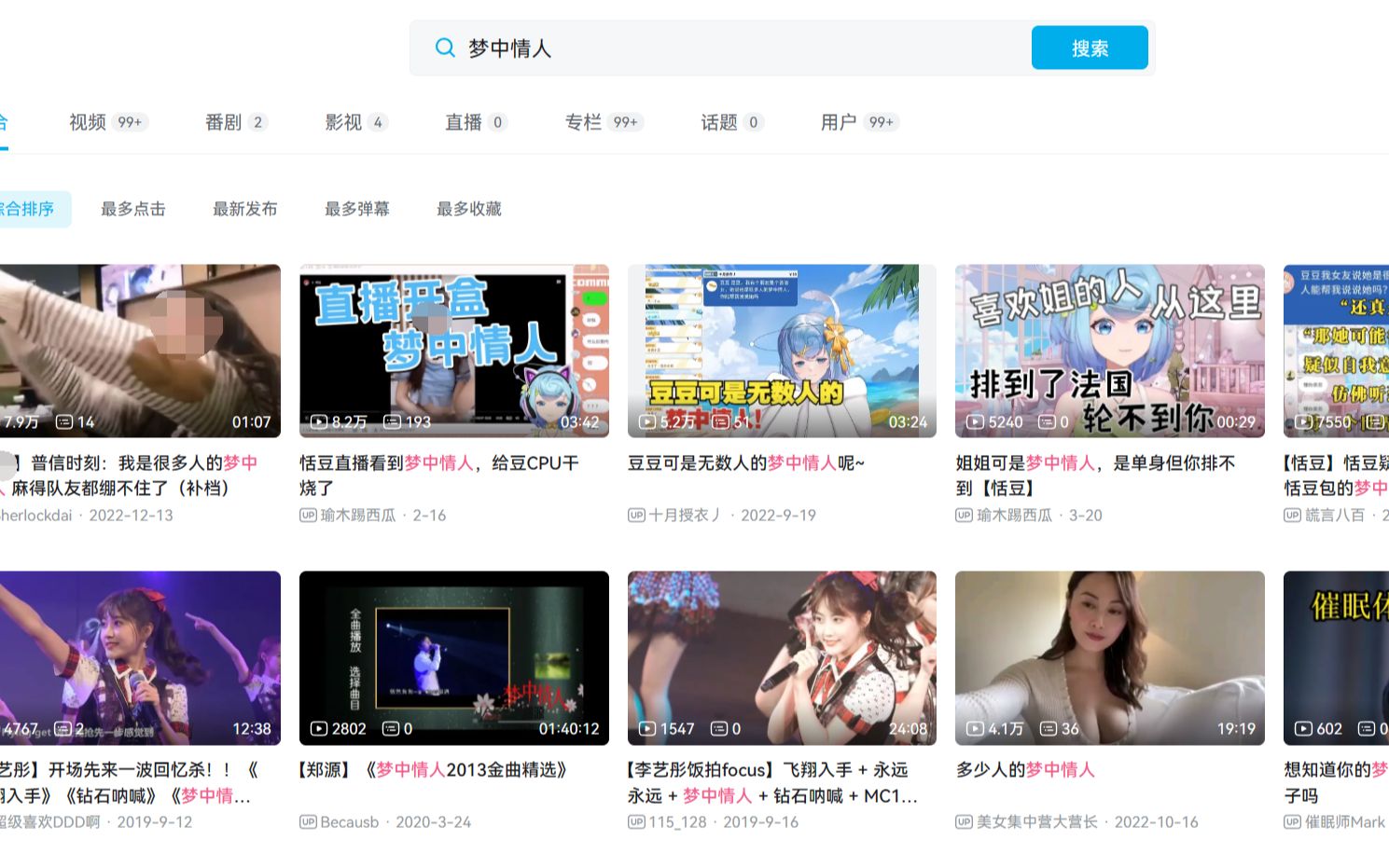
Task: Click the date text 2022-10-16
Action: (1156, 822)
